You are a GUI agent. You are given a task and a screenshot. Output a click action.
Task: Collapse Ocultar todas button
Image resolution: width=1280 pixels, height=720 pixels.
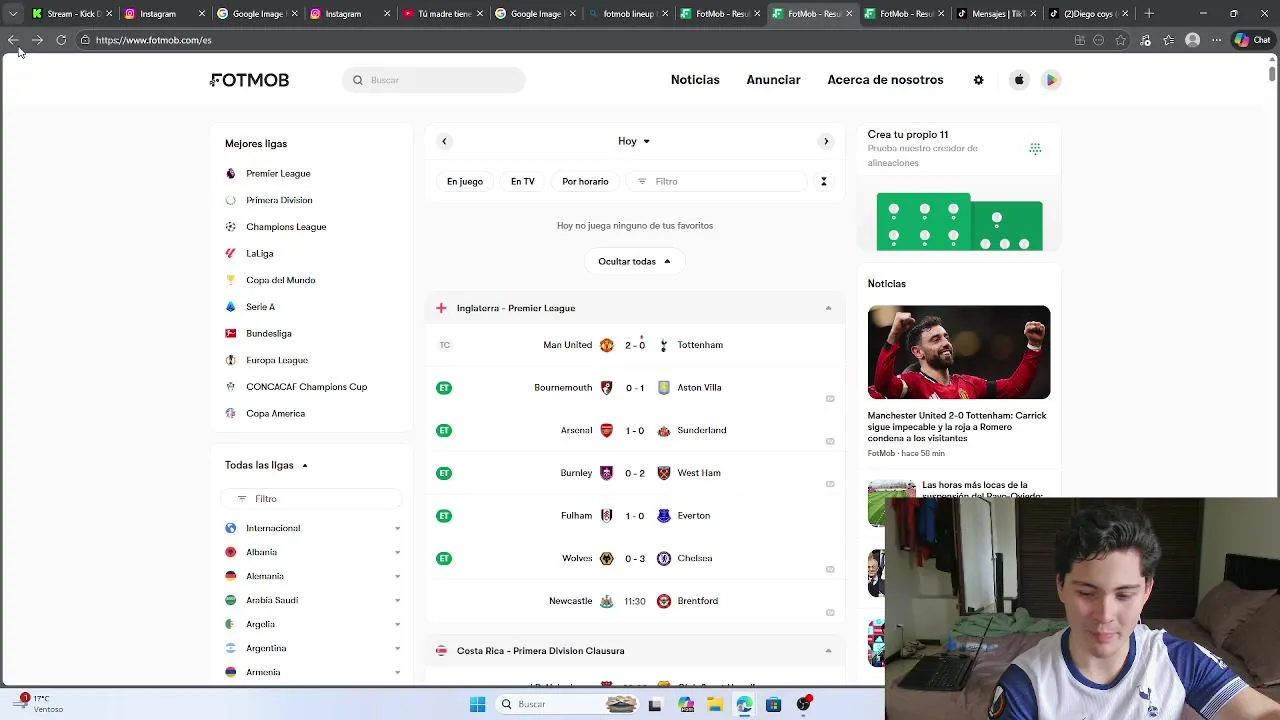[635, 261]
